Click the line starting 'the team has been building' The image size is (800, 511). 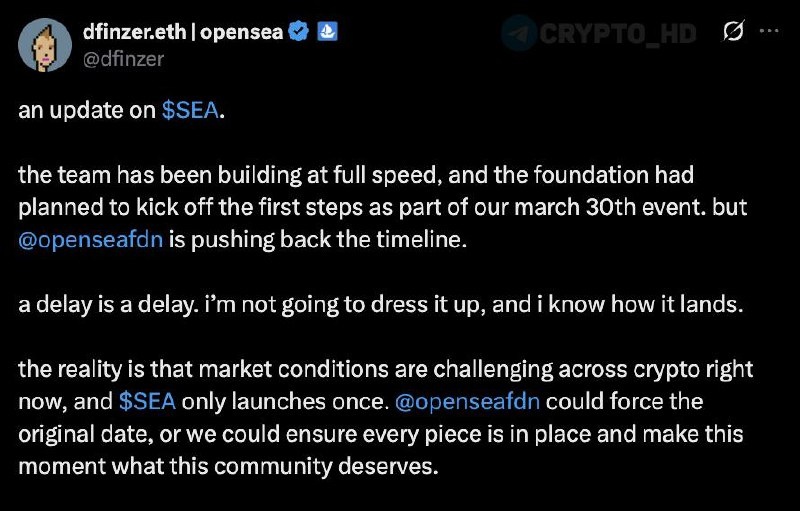(x=356, y=175)
